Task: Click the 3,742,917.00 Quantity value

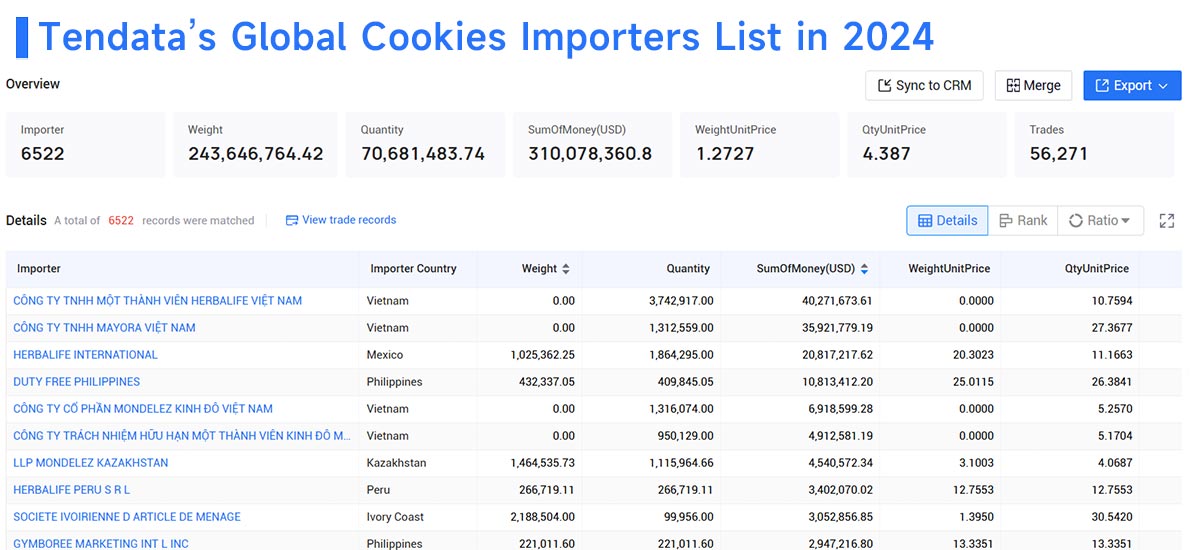Action: click(x=682, y=300)
